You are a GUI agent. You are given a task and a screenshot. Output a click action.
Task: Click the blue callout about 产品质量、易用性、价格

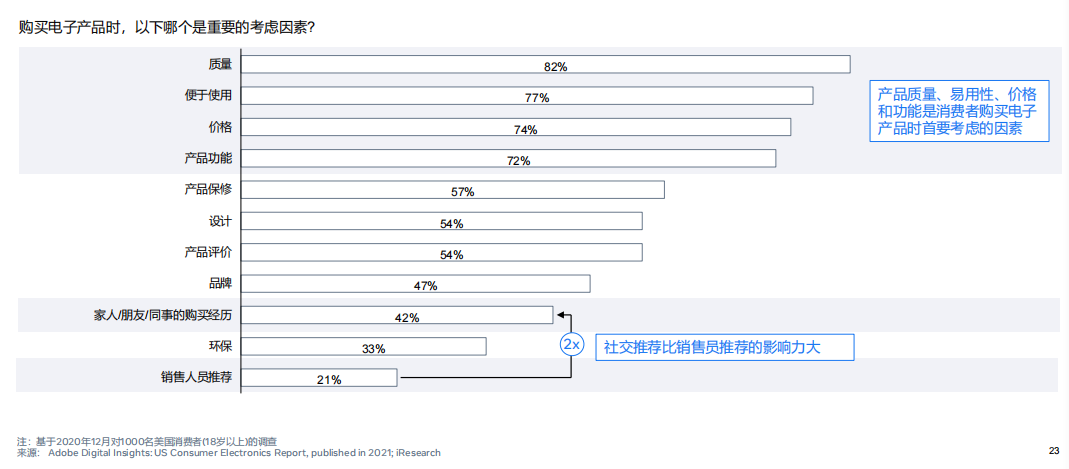point(959,111)
